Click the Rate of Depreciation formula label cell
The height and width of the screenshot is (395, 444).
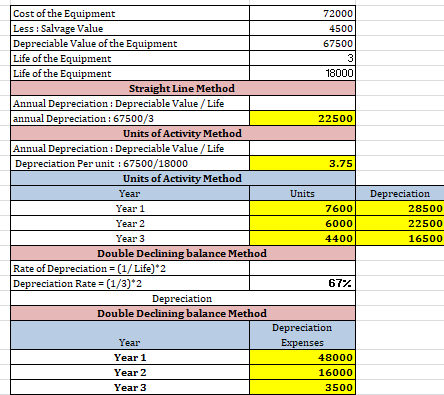(x=130, y=268)
